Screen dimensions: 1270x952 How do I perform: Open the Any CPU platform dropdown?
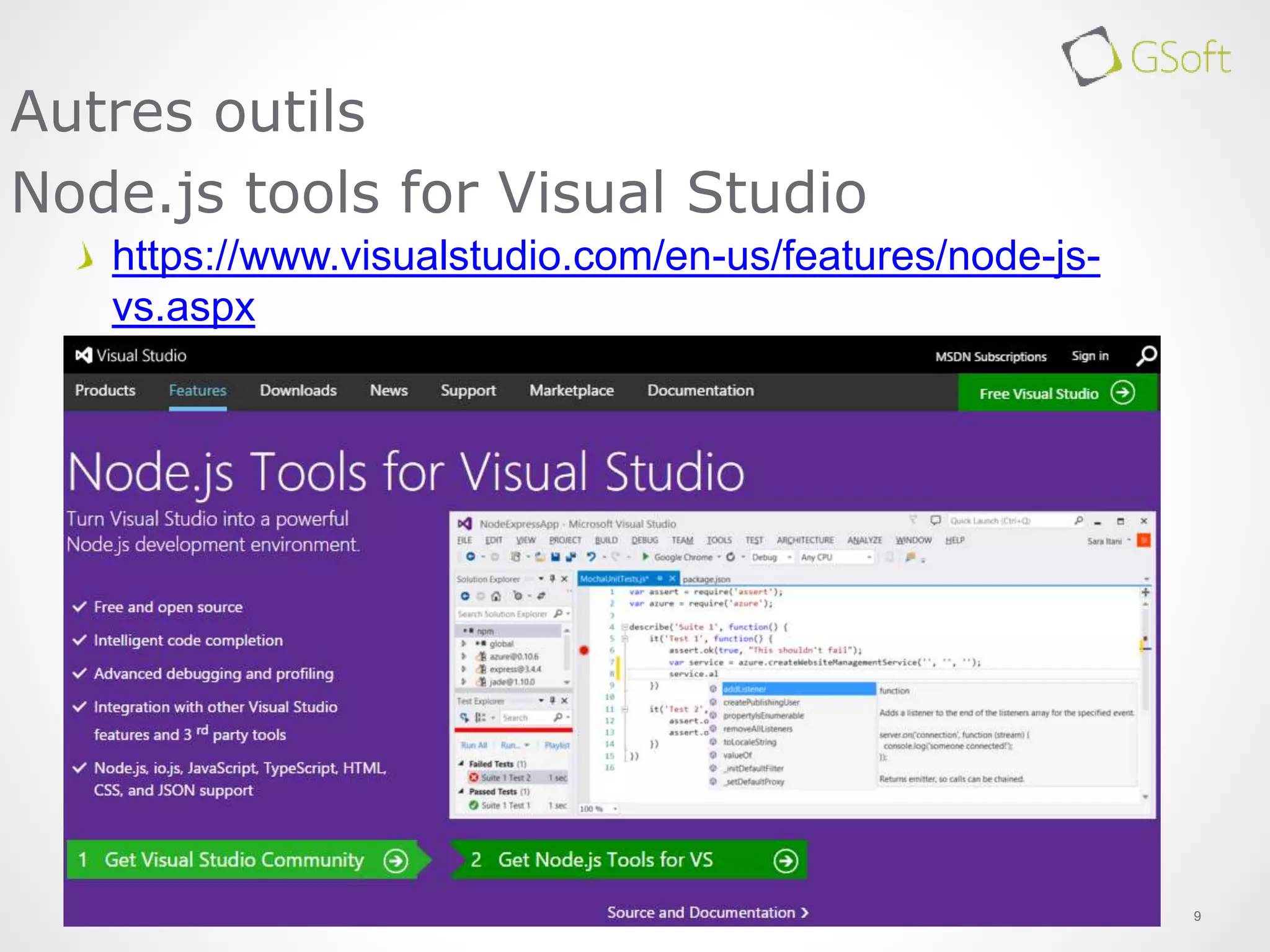coord(837,557)
